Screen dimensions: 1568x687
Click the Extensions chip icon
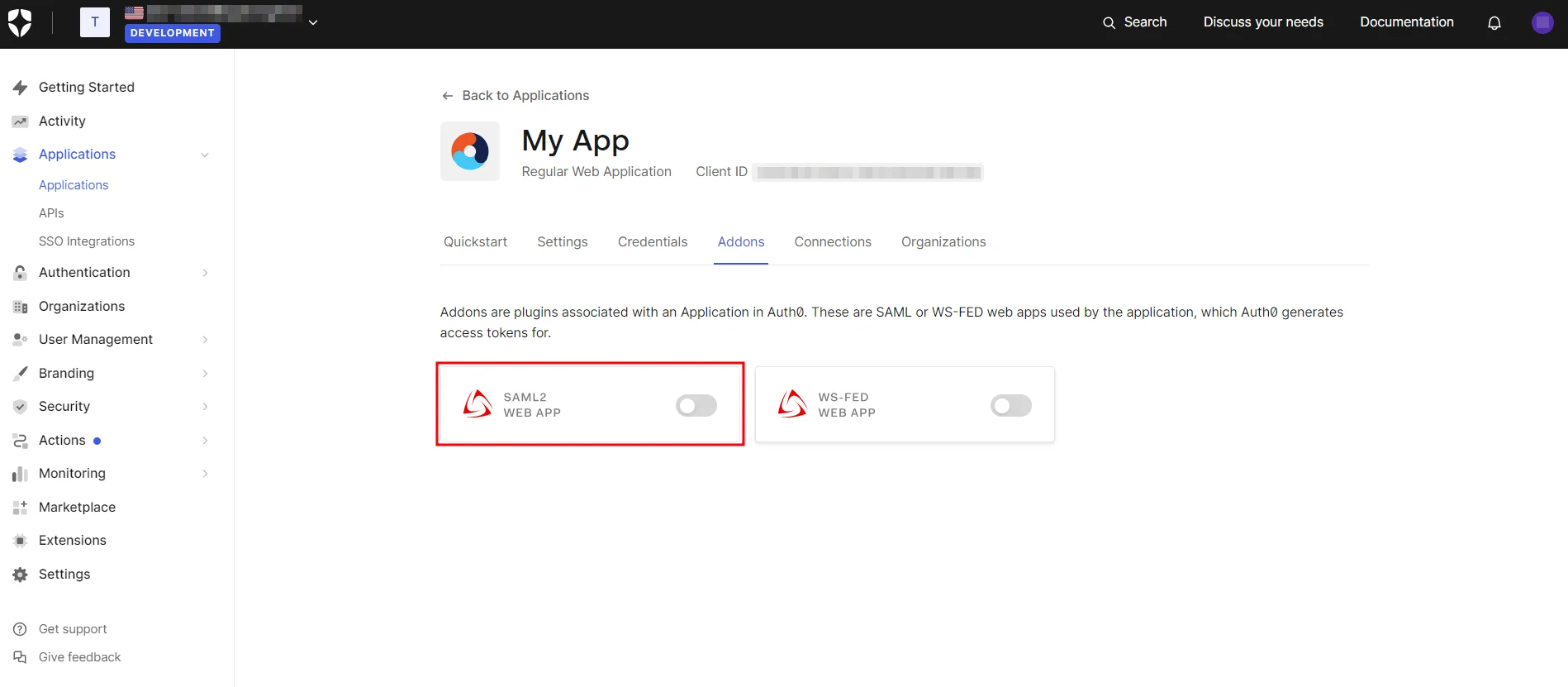coord(21,541)
